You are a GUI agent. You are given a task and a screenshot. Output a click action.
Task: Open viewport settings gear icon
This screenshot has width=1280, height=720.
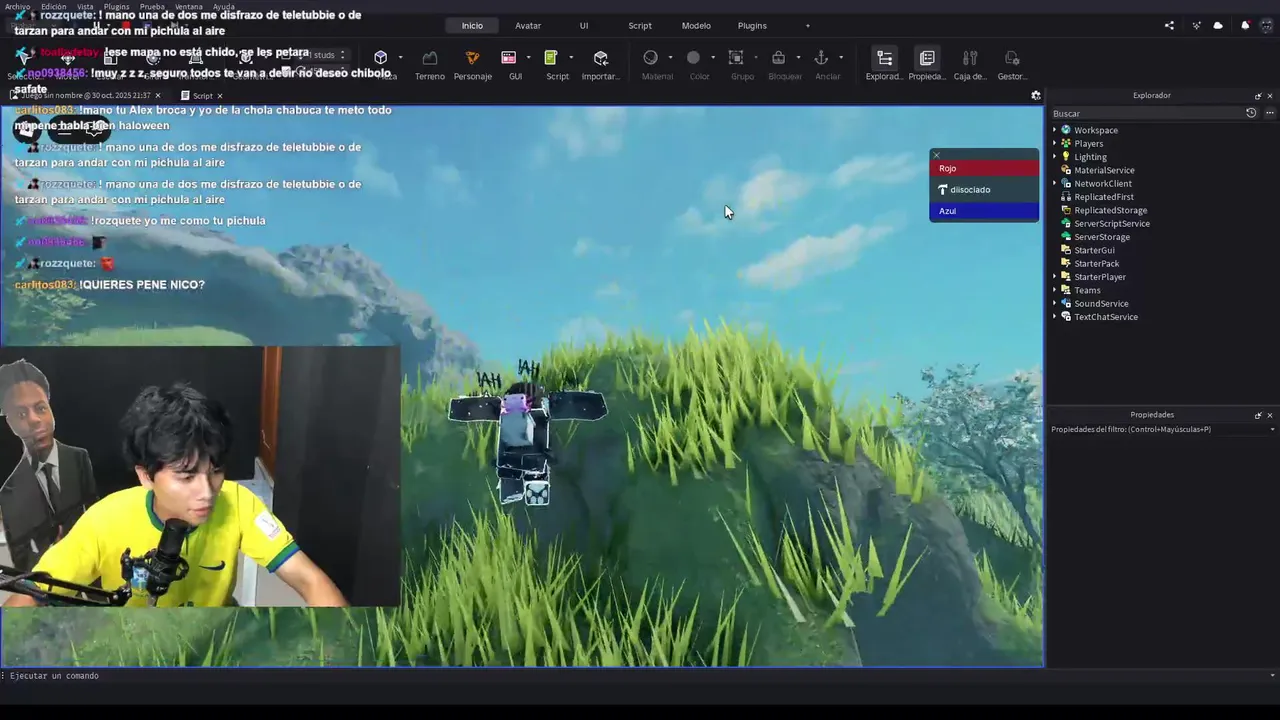tap(1036, 96)
